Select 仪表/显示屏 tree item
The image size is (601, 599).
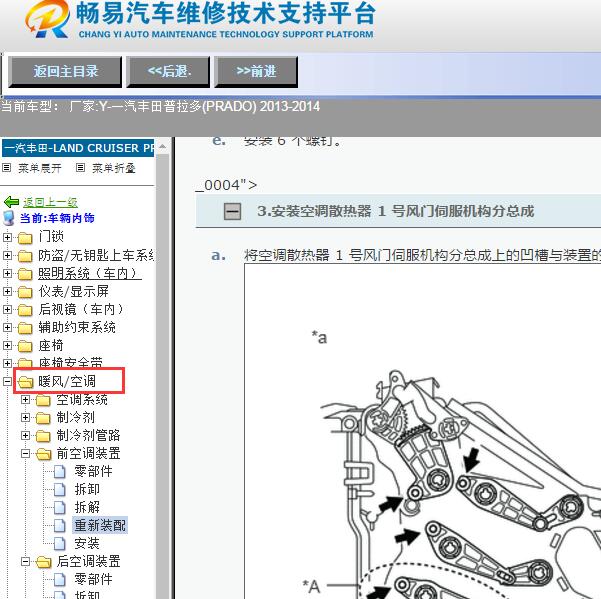click(74, 291)
